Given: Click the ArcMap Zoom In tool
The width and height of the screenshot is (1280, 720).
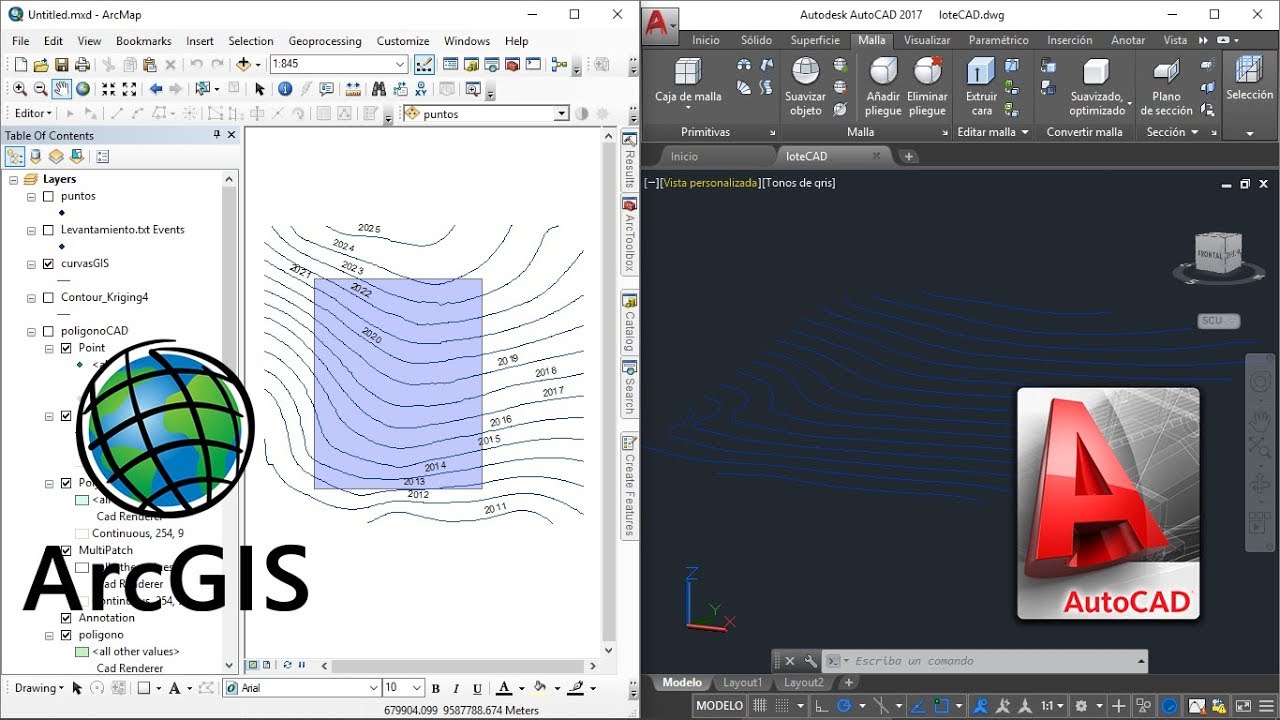Looking at the screenshot, I should click(x=20, y=89).
